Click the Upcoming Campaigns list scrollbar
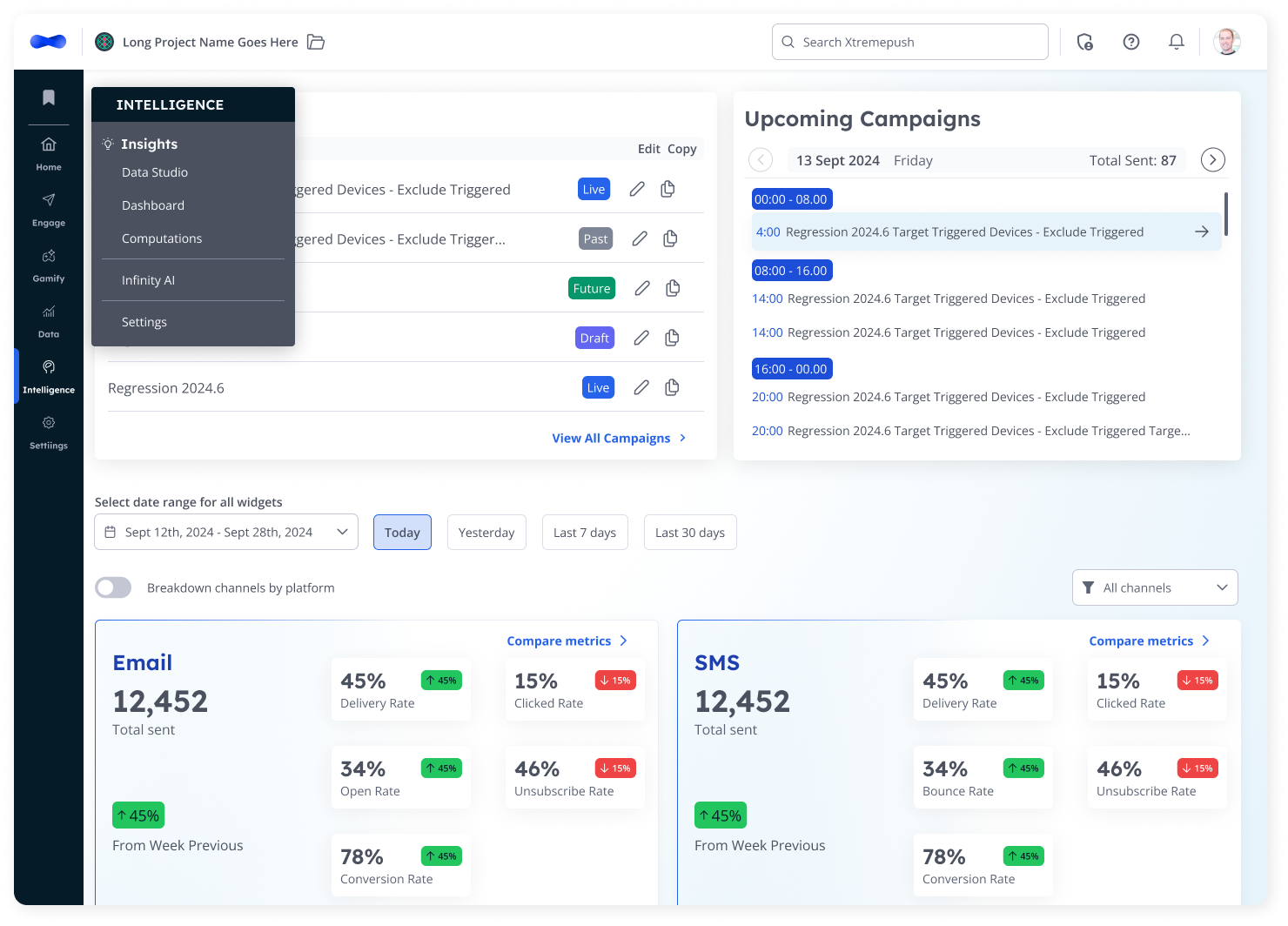The image size is (1288, 926). [x=1226, y=214]
